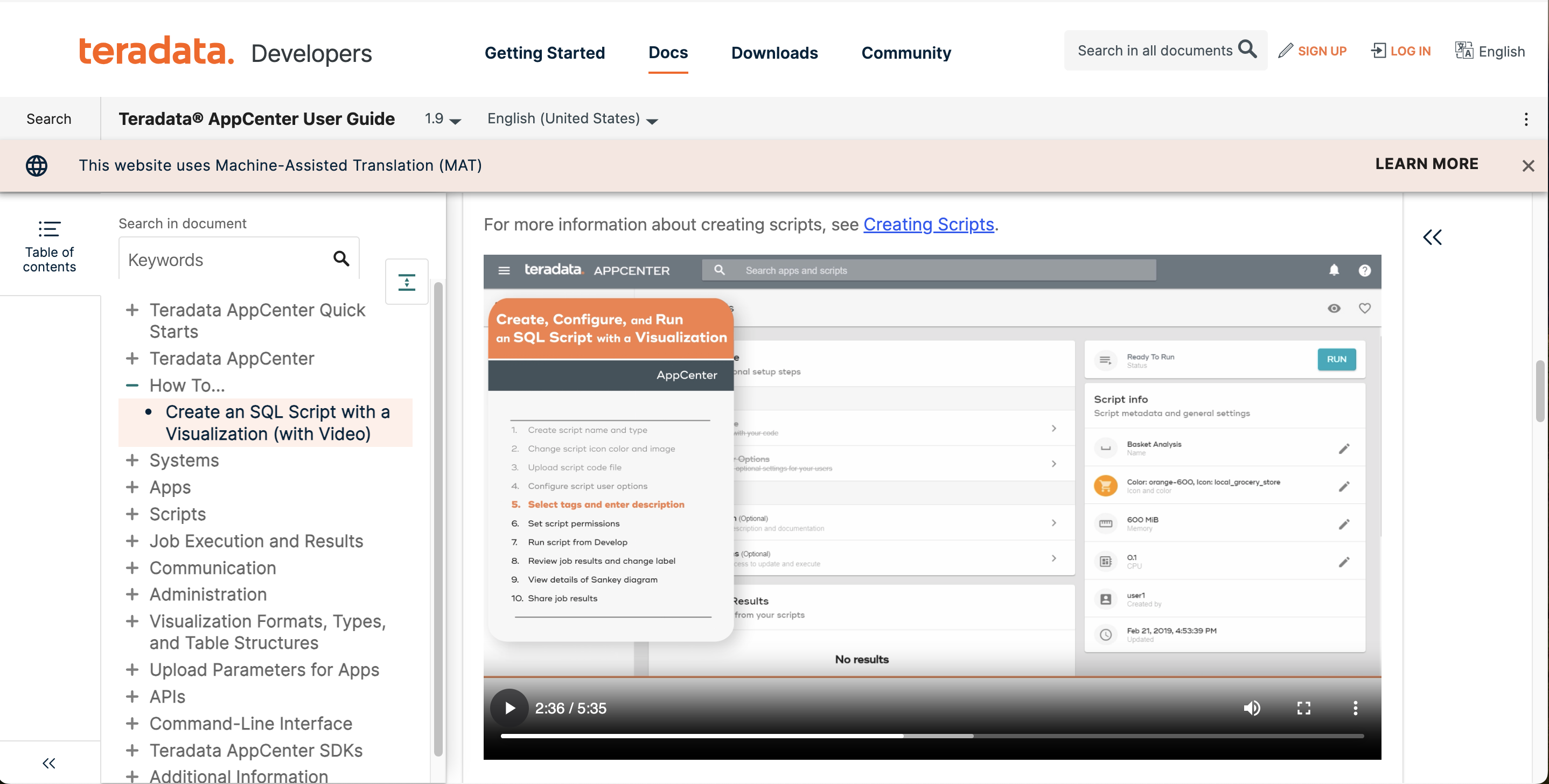Viewport: 1549px width, 784px height.
Task: Open the version 1.9 dropdown
Action: (443, 119)
